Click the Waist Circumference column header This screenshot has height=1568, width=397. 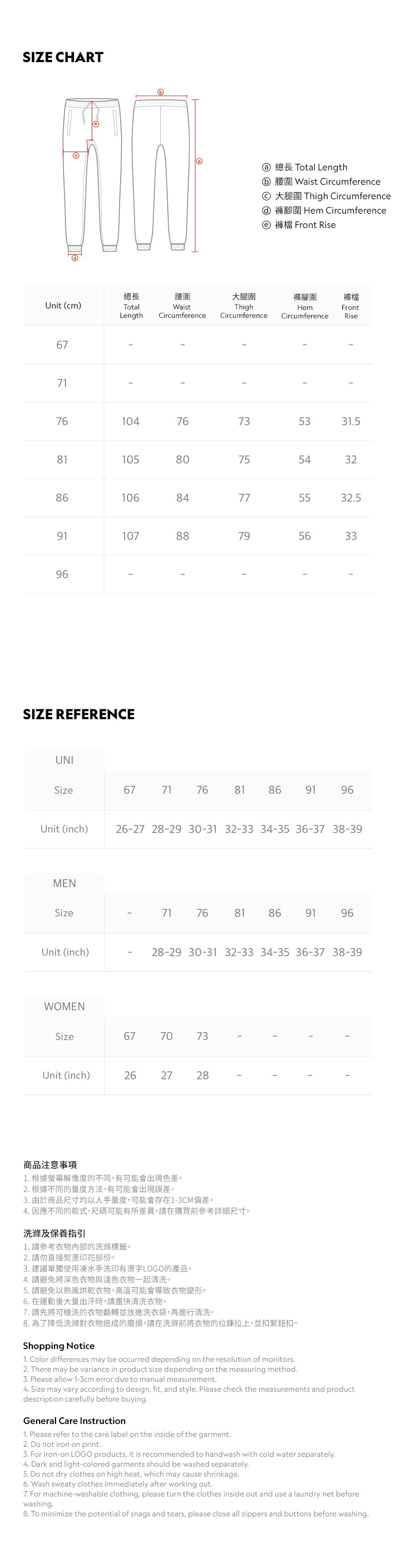183,305
